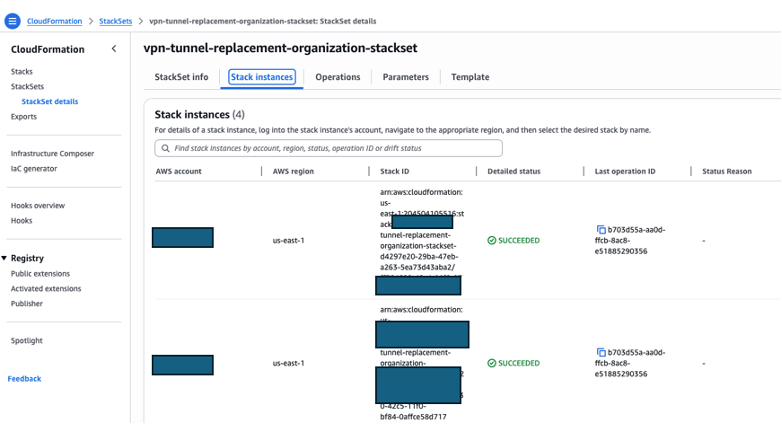Collapse the CloudFormation sidebar with chevron
The image size is (782, 424).
(114, 49)
